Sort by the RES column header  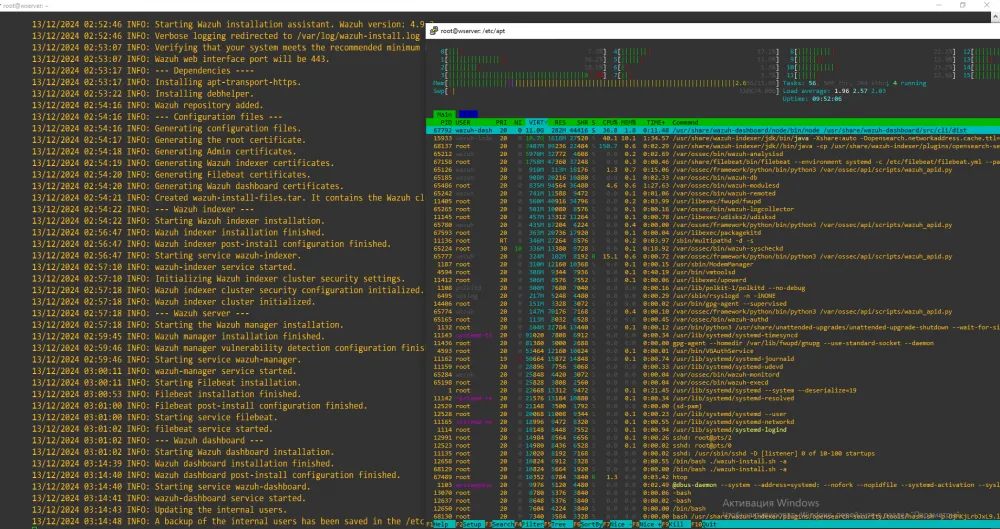click(560, 123)
